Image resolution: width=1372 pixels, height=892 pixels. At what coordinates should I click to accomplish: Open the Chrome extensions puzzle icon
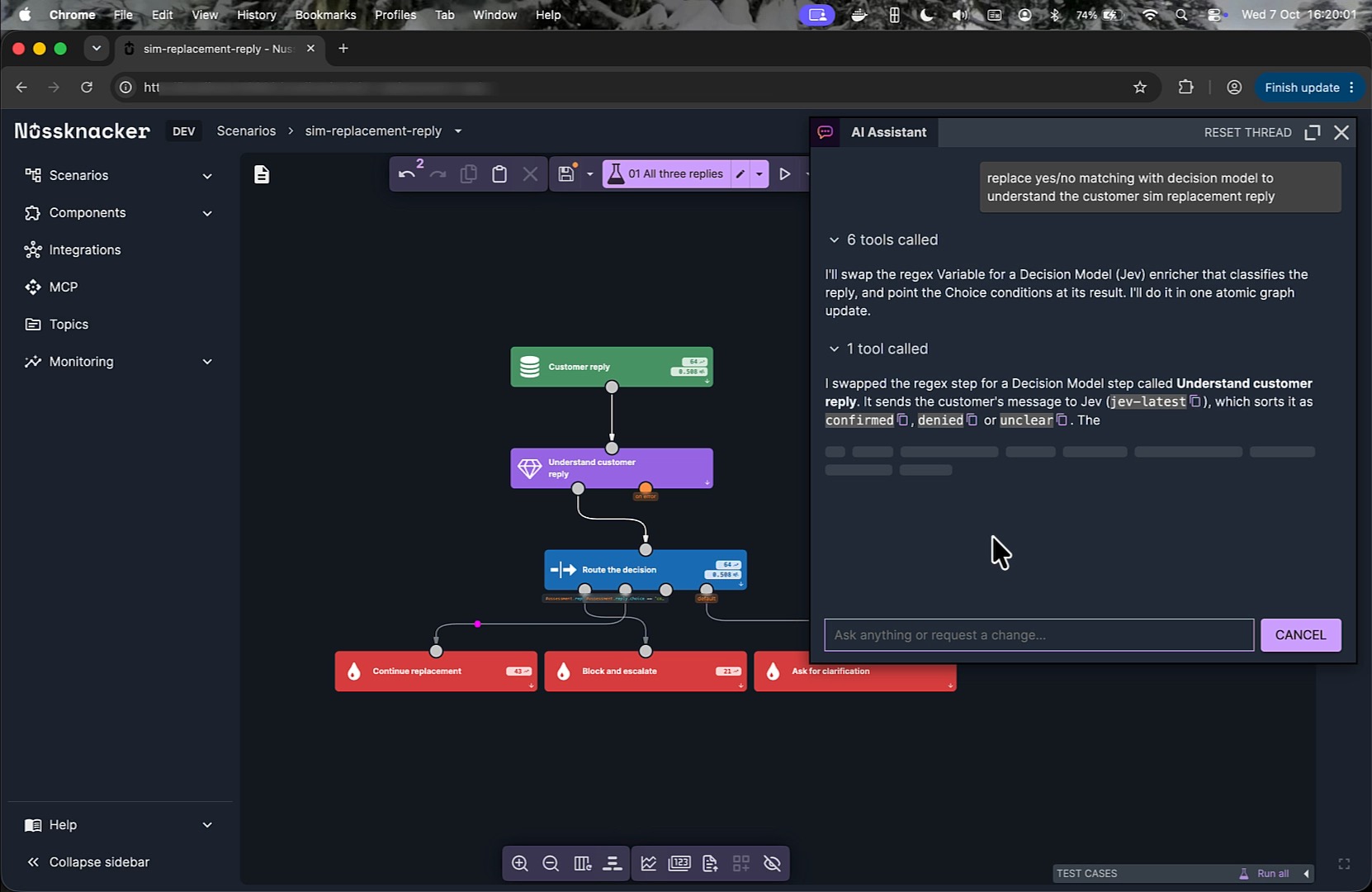point(1185,88)
